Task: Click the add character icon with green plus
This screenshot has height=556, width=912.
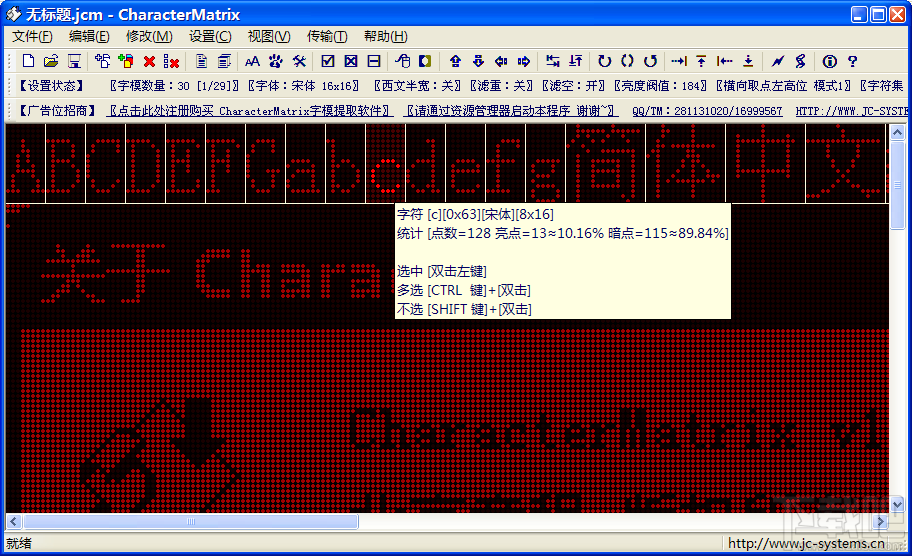Action: 125,61
